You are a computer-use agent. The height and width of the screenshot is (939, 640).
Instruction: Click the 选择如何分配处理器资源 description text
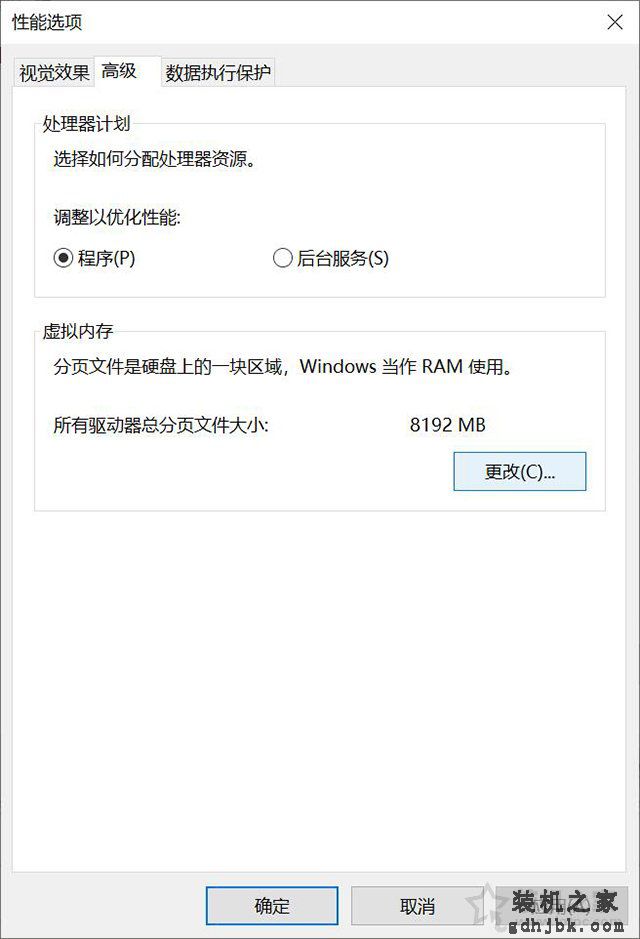click(154, 159)
